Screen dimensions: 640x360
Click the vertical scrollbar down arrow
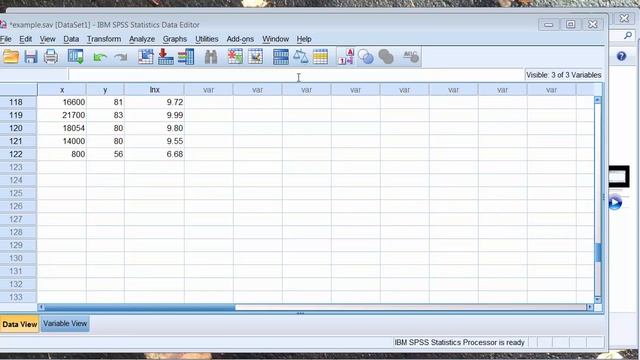coord(598,300)
